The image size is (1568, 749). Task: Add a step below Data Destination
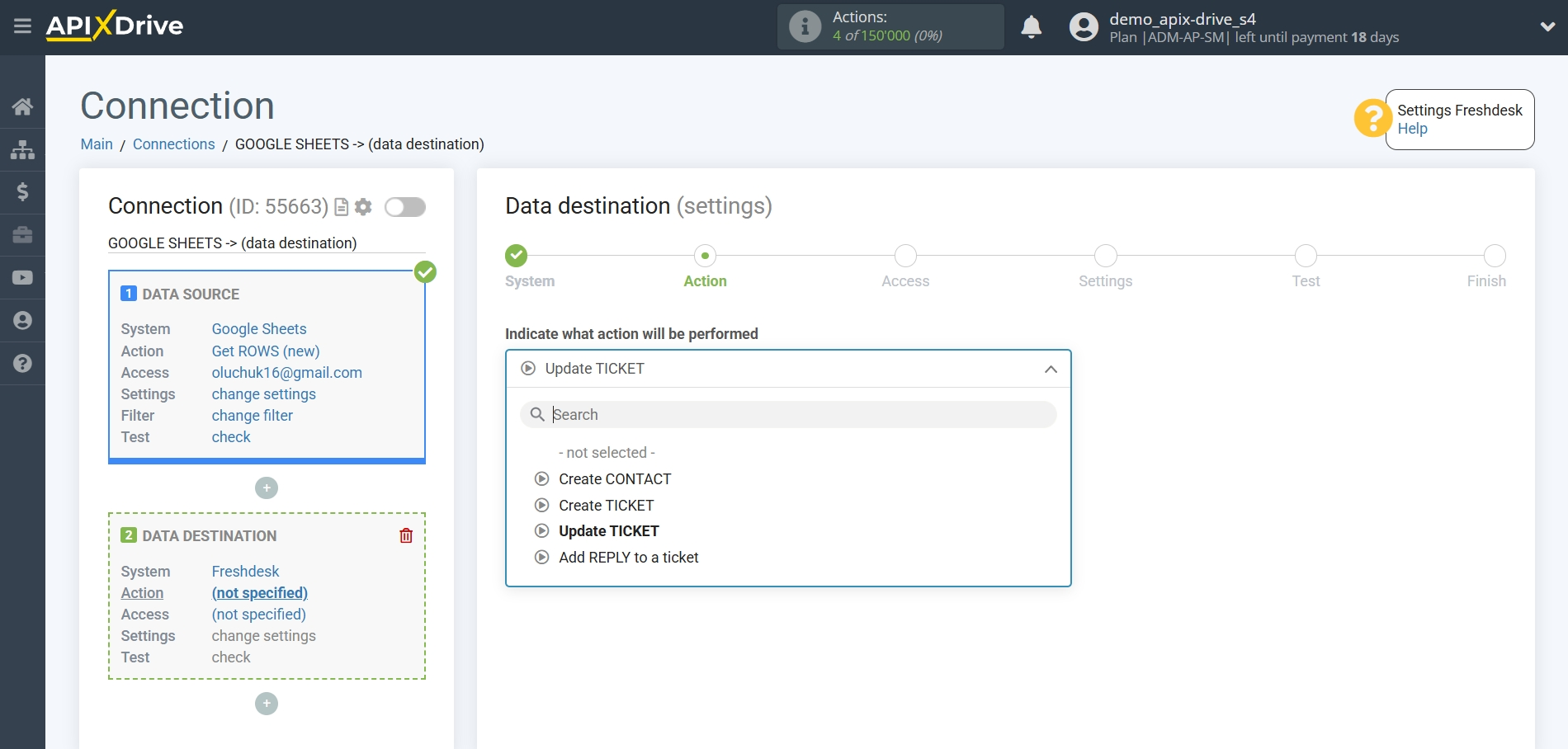(x=267, y=704)
